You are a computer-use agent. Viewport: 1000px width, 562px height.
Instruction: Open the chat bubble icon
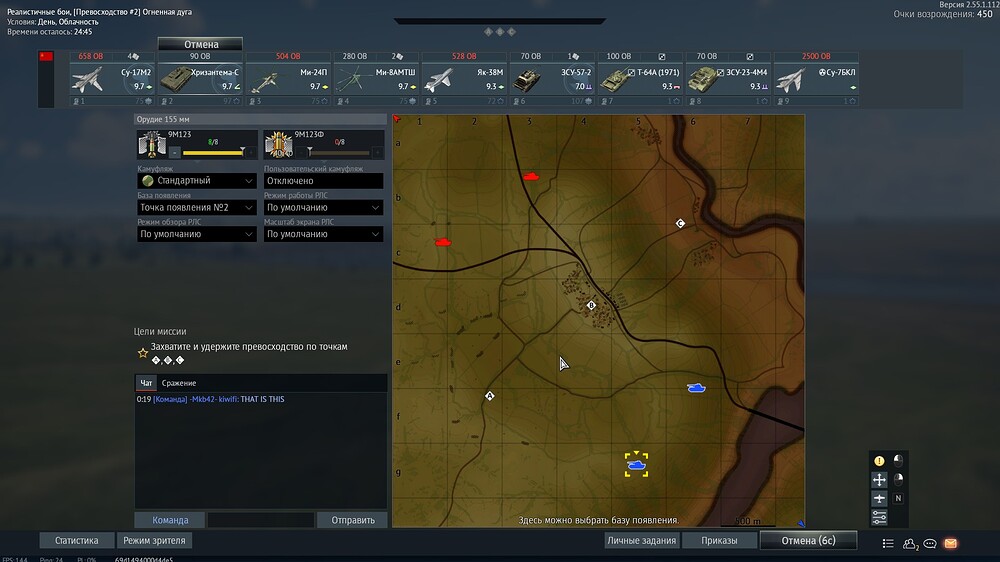point(930,544)
